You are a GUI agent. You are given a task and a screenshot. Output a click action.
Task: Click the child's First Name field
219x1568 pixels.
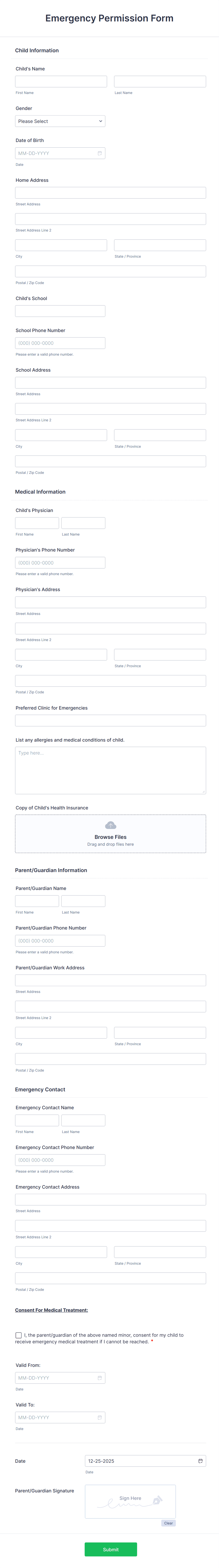coord(61,81)
